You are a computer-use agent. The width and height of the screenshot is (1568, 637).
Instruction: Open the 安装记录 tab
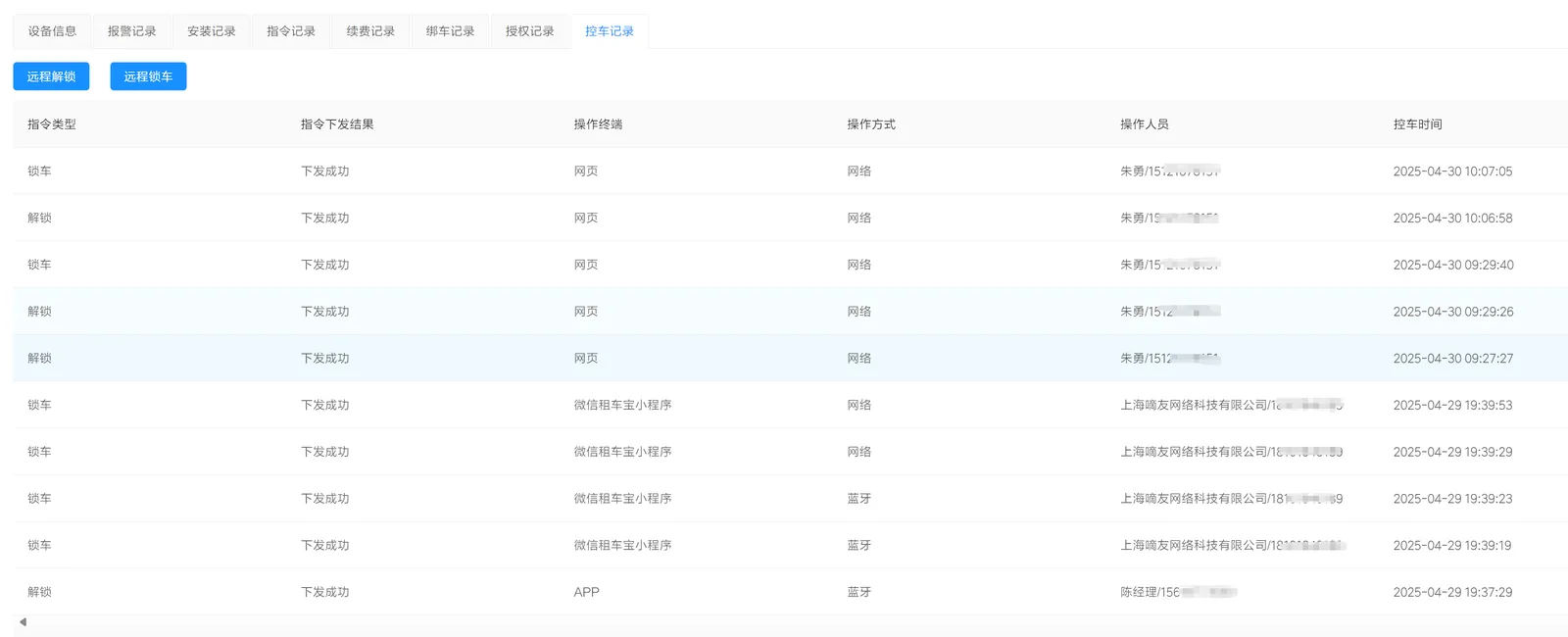pos(212,31)
